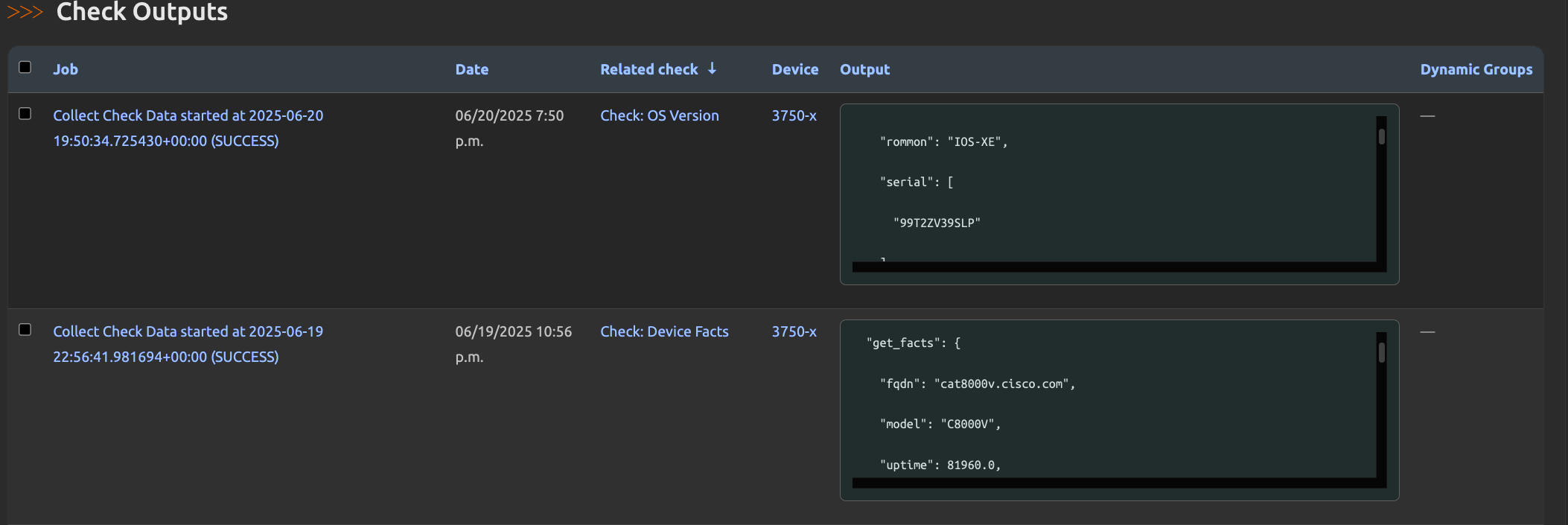This screenshot has width=1568, height=525.
Task: Click the Device column header
Action: (x=794, y=69)
